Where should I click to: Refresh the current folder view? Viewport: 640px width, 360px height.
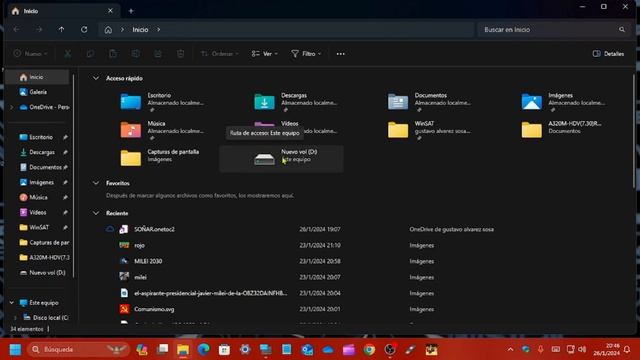pos(84,29)
